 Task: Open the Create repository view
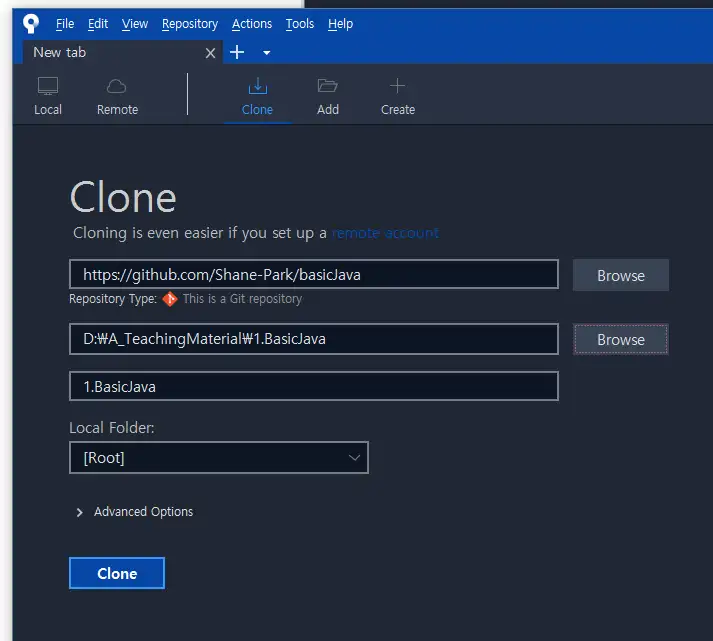tap(398, 96)
